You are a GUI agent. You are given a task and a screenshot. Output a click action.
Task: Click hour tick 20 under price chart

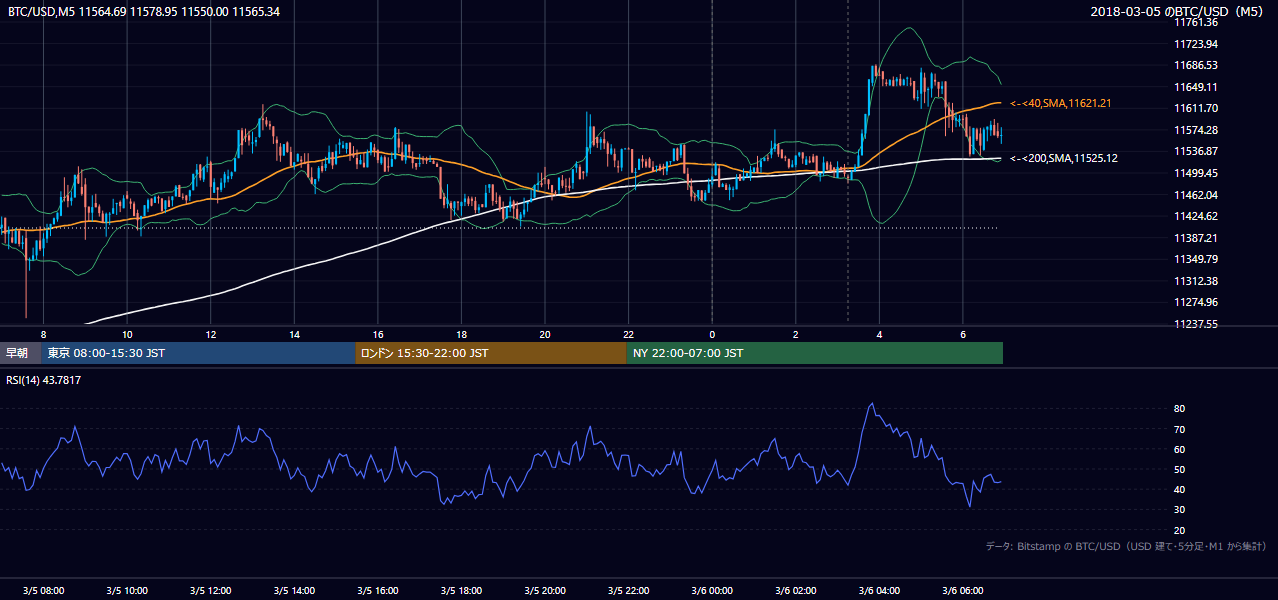(x=544, y=334)
